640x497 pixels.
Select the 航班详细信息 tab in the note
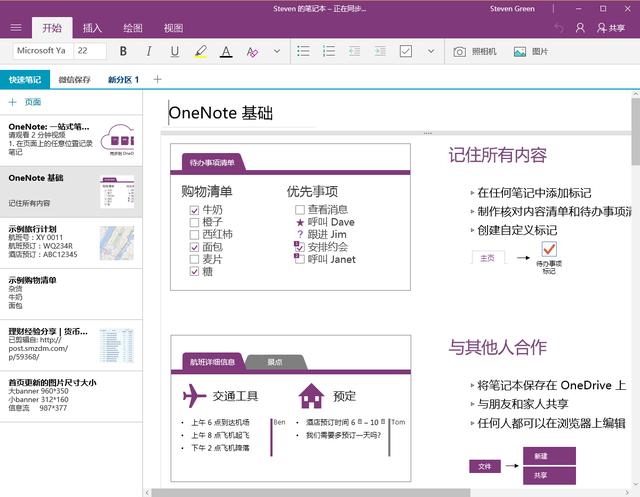[x=212, y=362]
